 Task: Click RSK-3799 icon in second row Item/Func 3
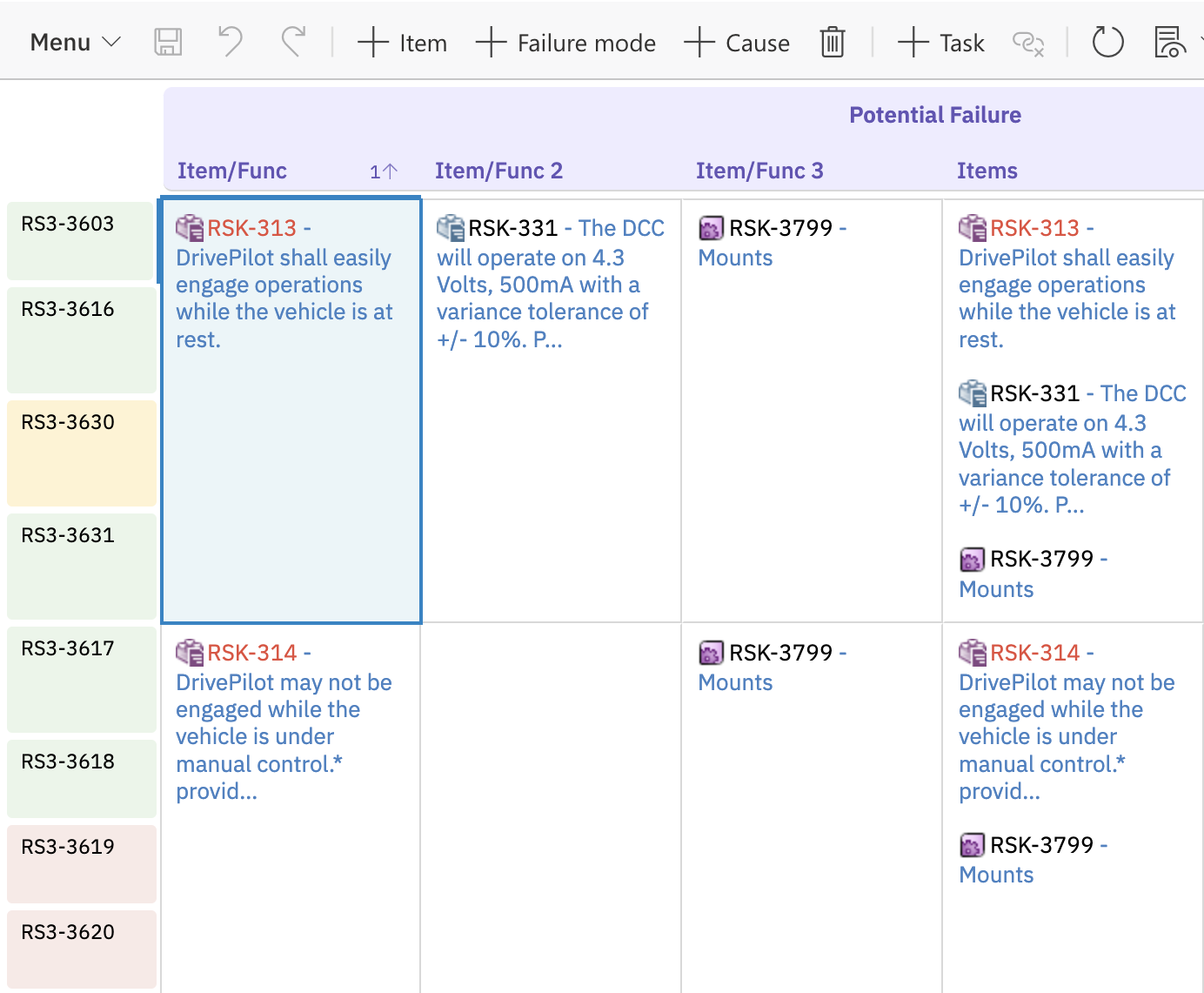712,654
